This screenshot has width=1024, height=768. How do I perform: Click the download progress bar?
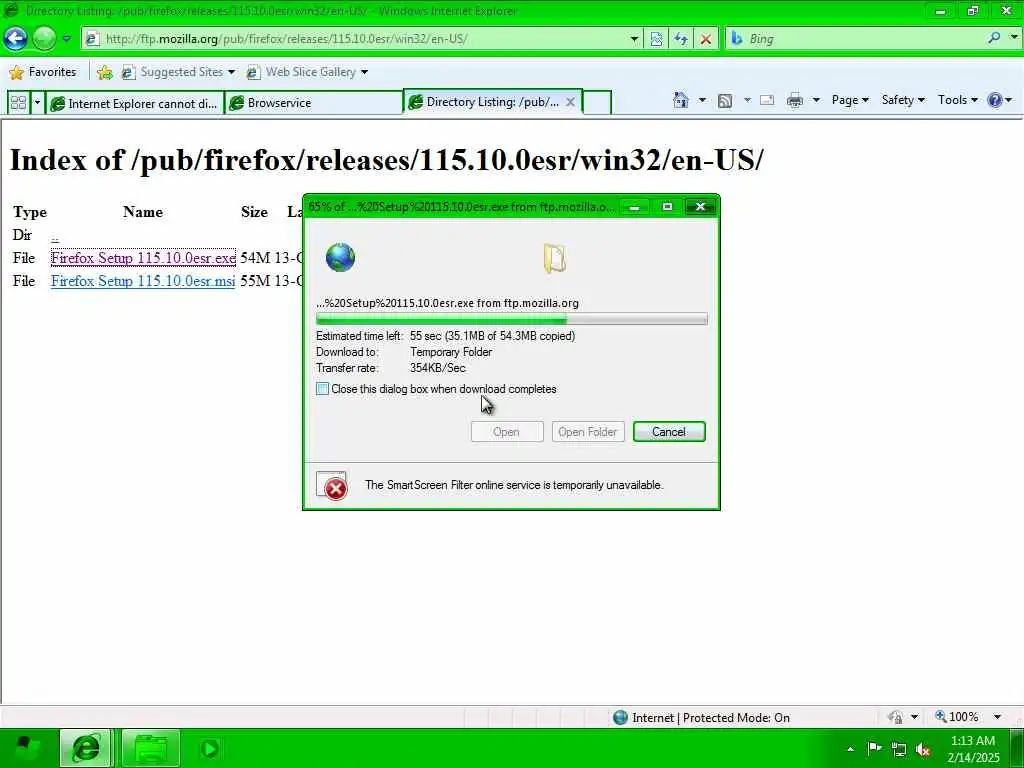tap(511, 319)
